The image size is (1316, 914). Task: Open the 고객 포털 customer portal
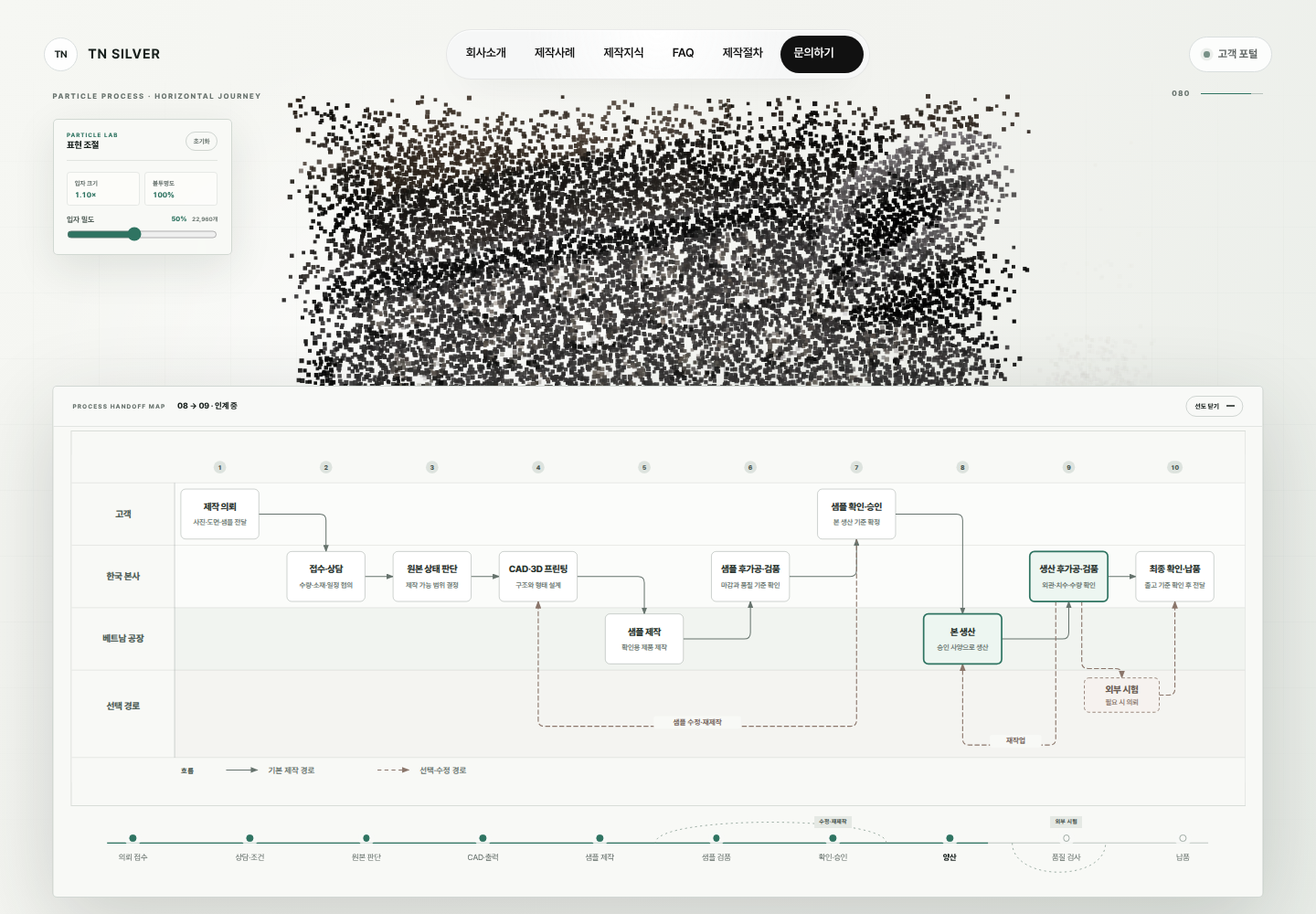(1230, 54)
